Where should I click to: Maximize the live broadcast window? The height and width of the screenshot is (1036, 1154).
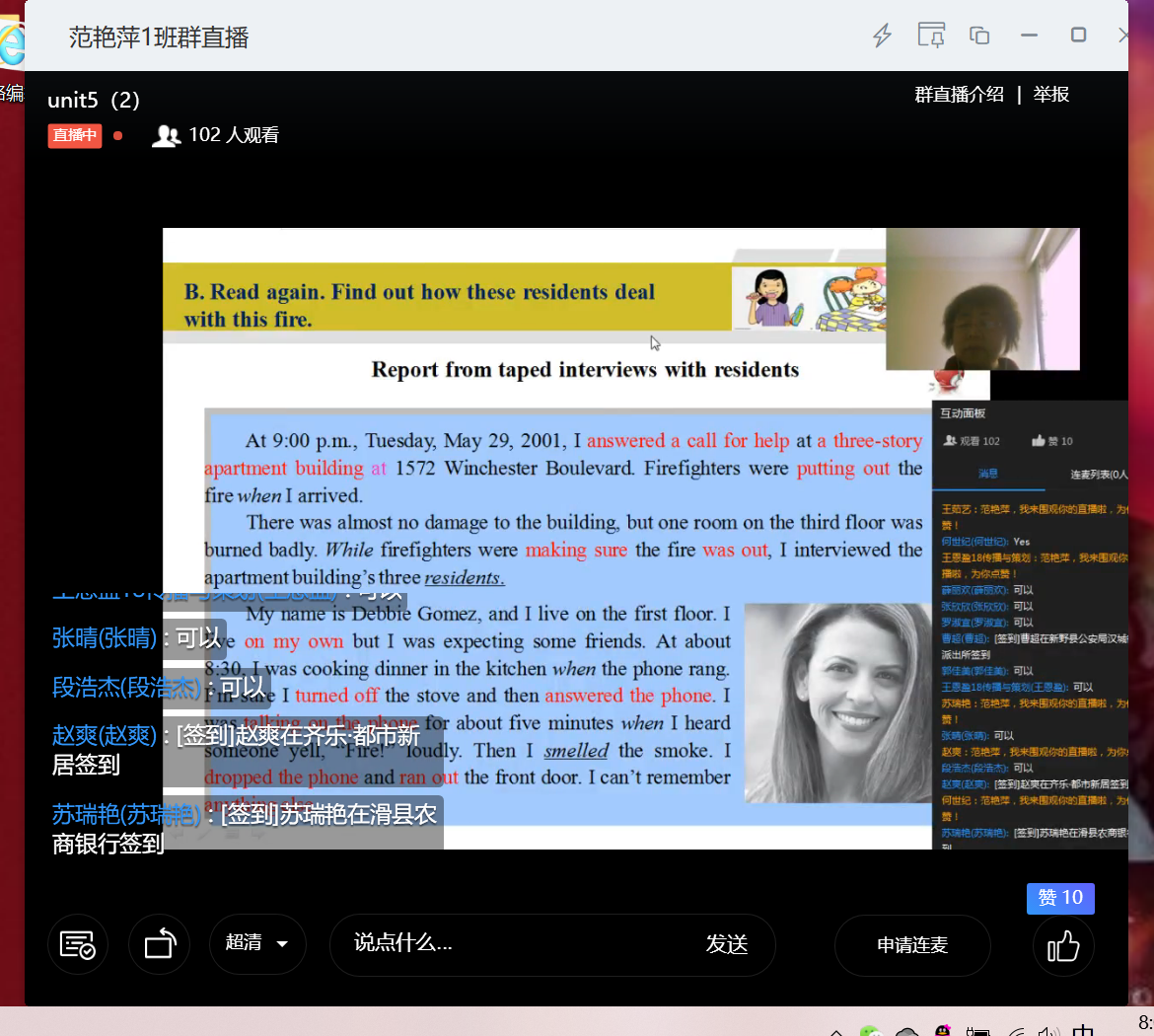point(1078,36)
